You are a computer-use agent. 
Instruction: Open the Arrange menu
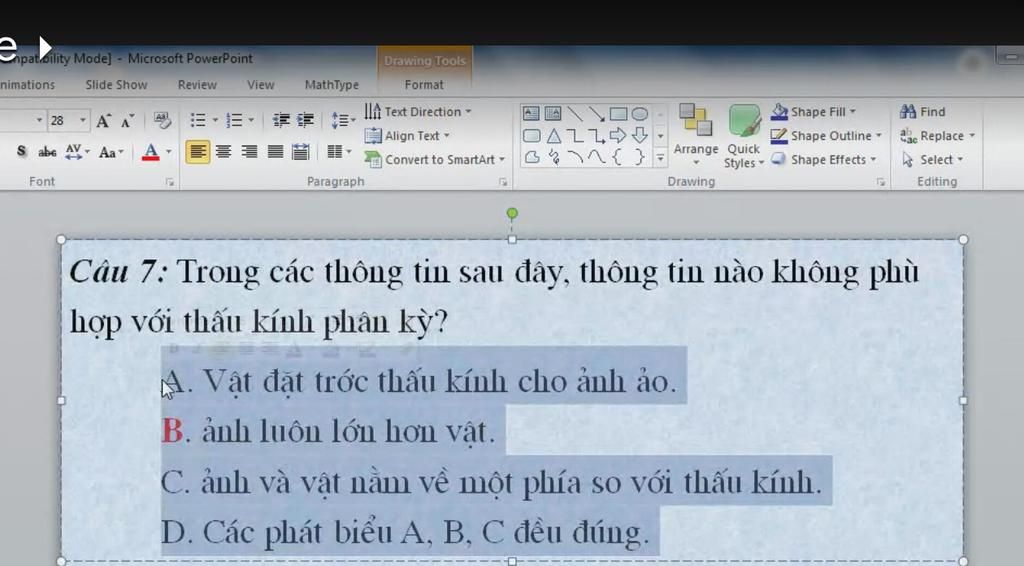click(x=696, y=135)
